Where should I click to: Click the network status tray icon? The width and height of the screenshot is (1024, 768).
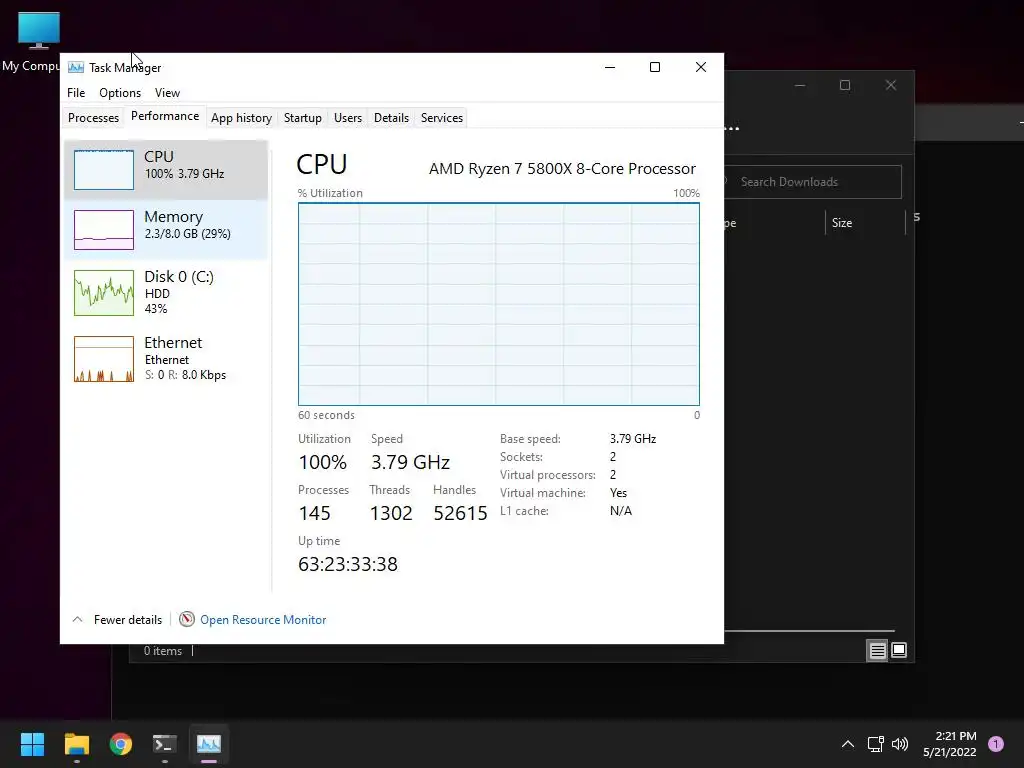(x=875, y=744)
